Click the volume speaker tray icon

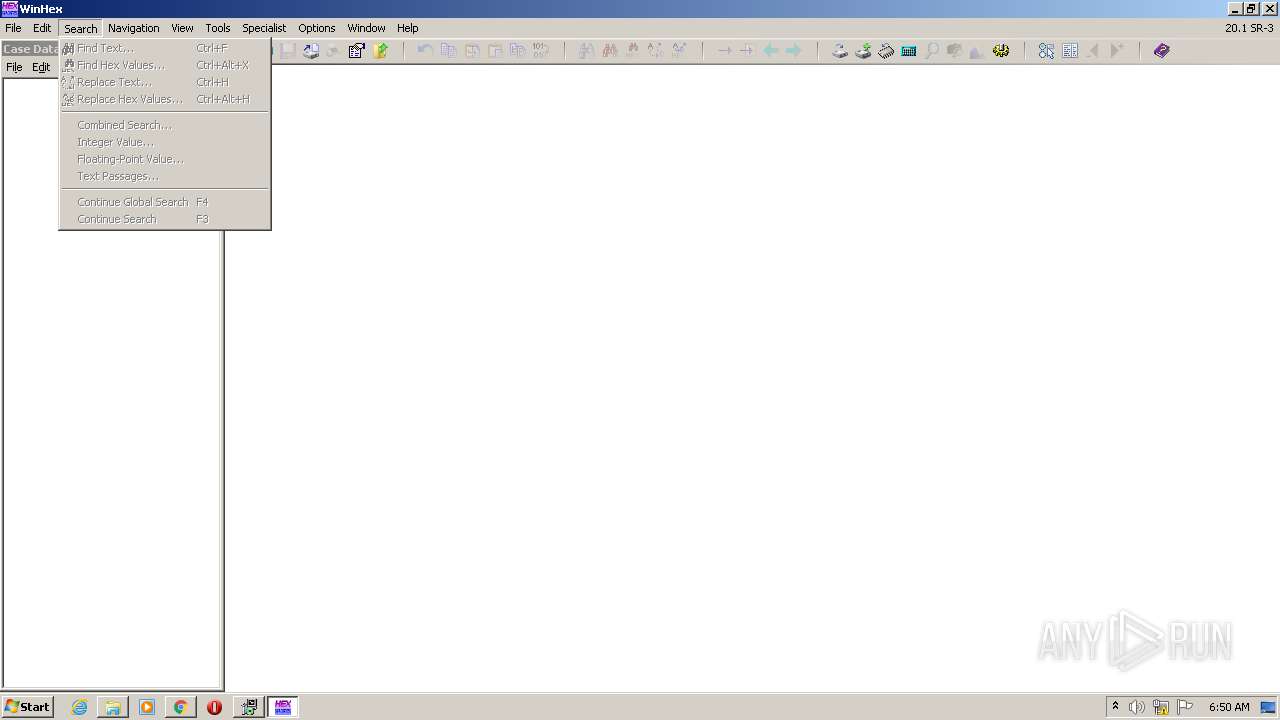1137,707
